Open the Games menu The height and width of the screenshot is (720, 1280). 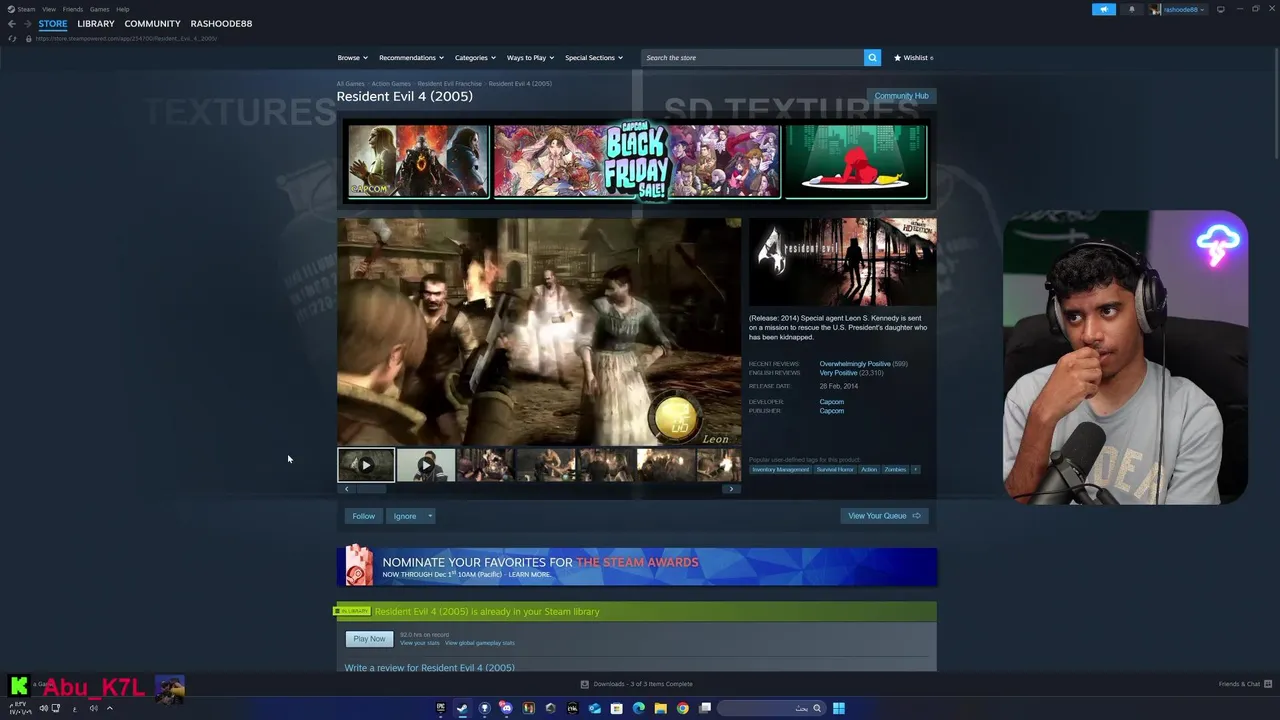click(x=100, y=9)
